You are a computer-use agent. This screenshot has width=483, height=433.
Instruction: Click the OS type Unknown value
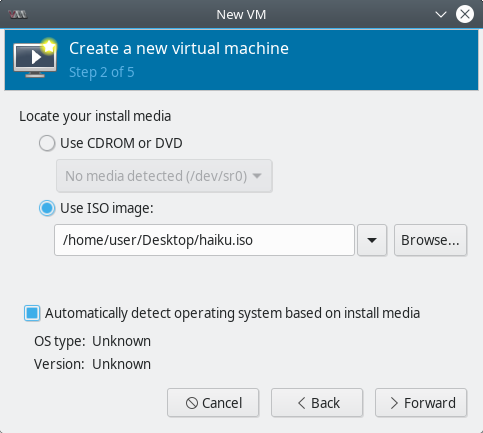[121, 341]
